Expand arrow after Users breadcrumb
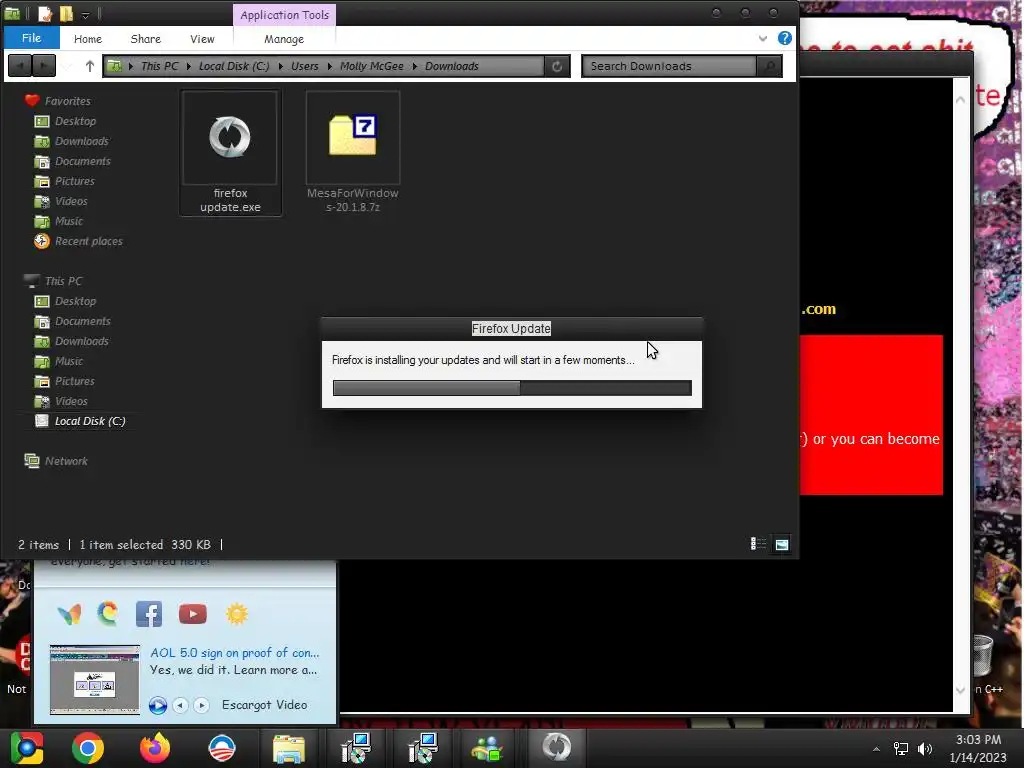The height and width of the screenshot is (768, 1024). [329, 66]
